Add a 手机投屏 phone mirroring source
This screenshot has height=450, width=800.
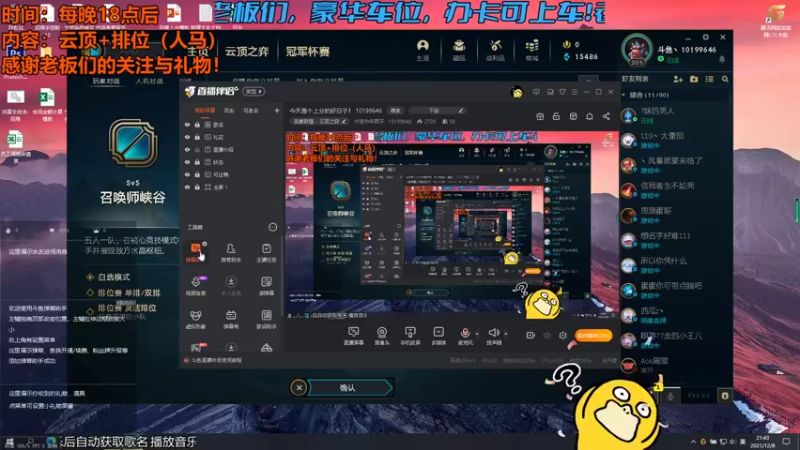pos(410,336)
